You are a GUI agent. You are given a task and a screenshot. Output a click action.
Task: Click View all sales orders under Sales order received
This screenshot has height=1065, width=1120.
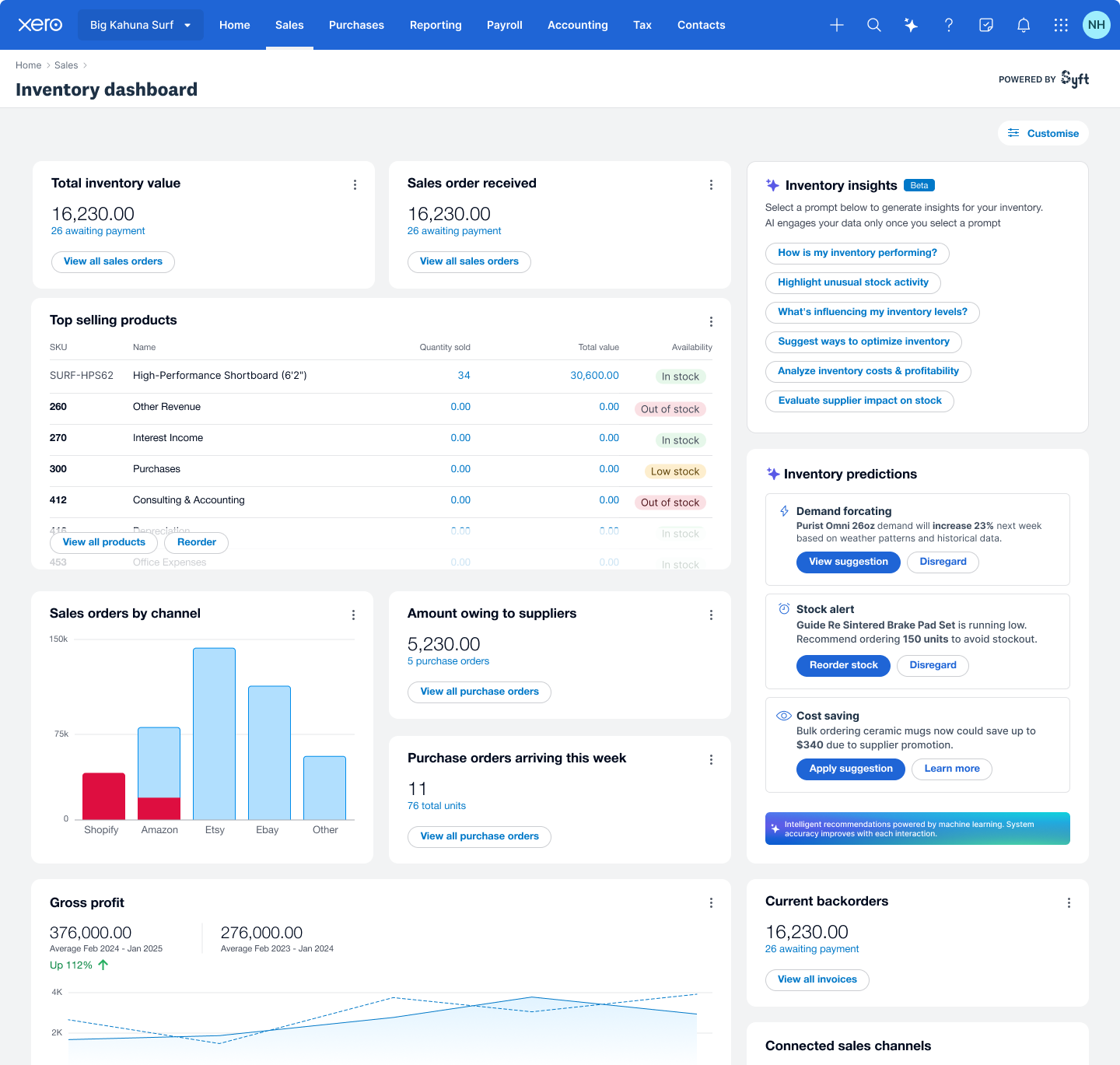[x=469, y=262]
